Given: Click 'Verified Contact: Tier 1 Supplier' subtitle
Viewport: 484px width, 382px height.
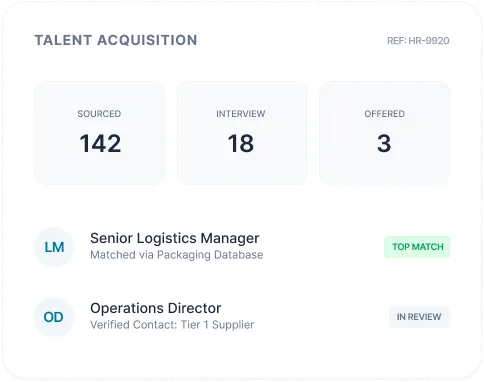Looking at the screenshot, I should coord(172,325).
